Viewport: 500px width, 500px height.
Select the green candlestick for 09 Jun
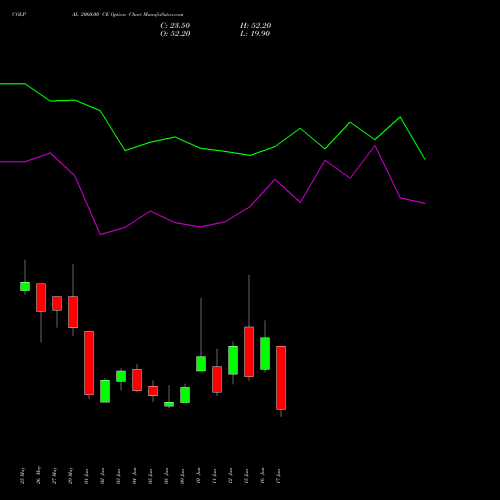click(185, 395)
